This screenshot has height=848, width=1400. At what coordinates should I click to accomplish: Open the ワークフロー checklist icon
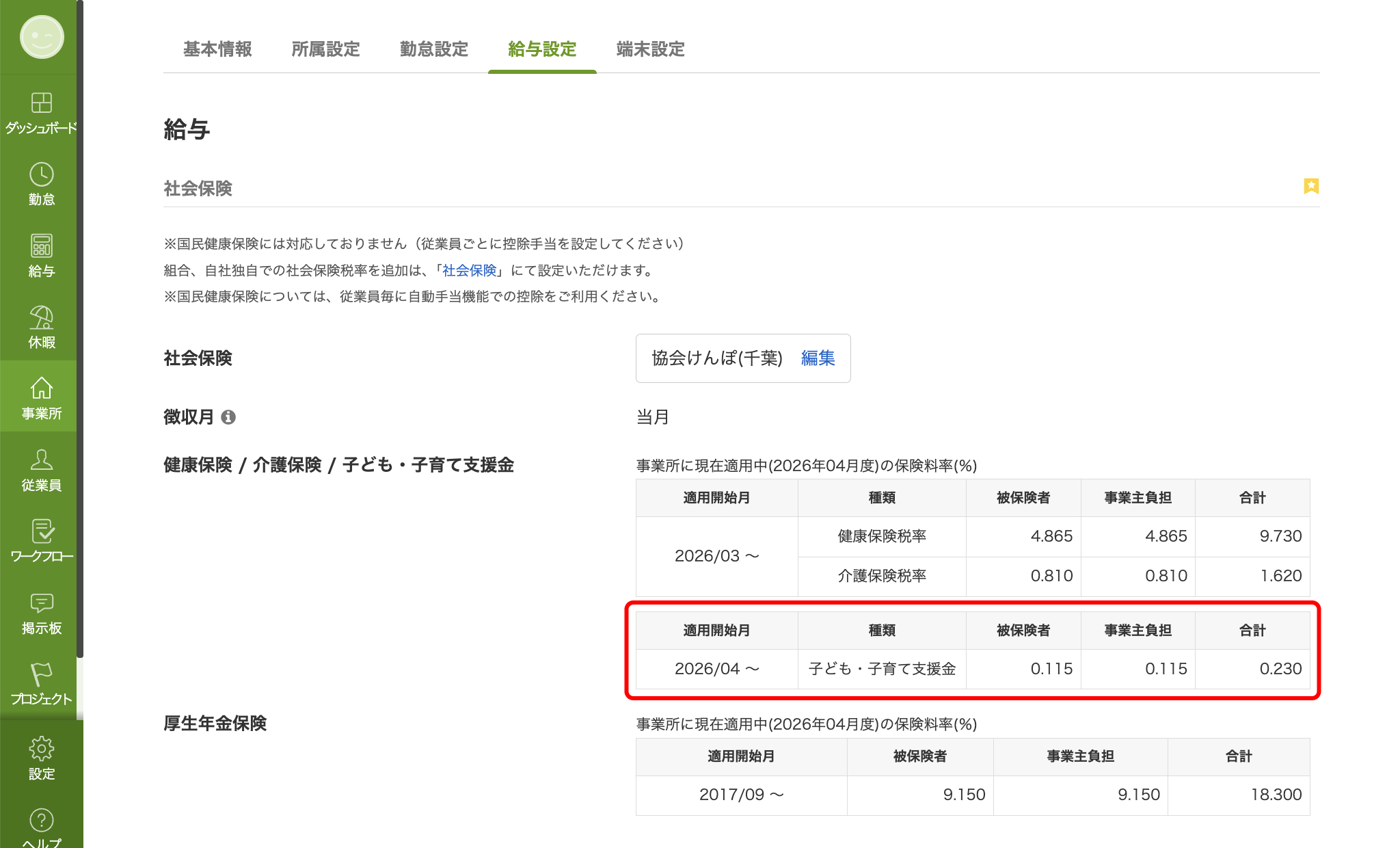point(41,532)
